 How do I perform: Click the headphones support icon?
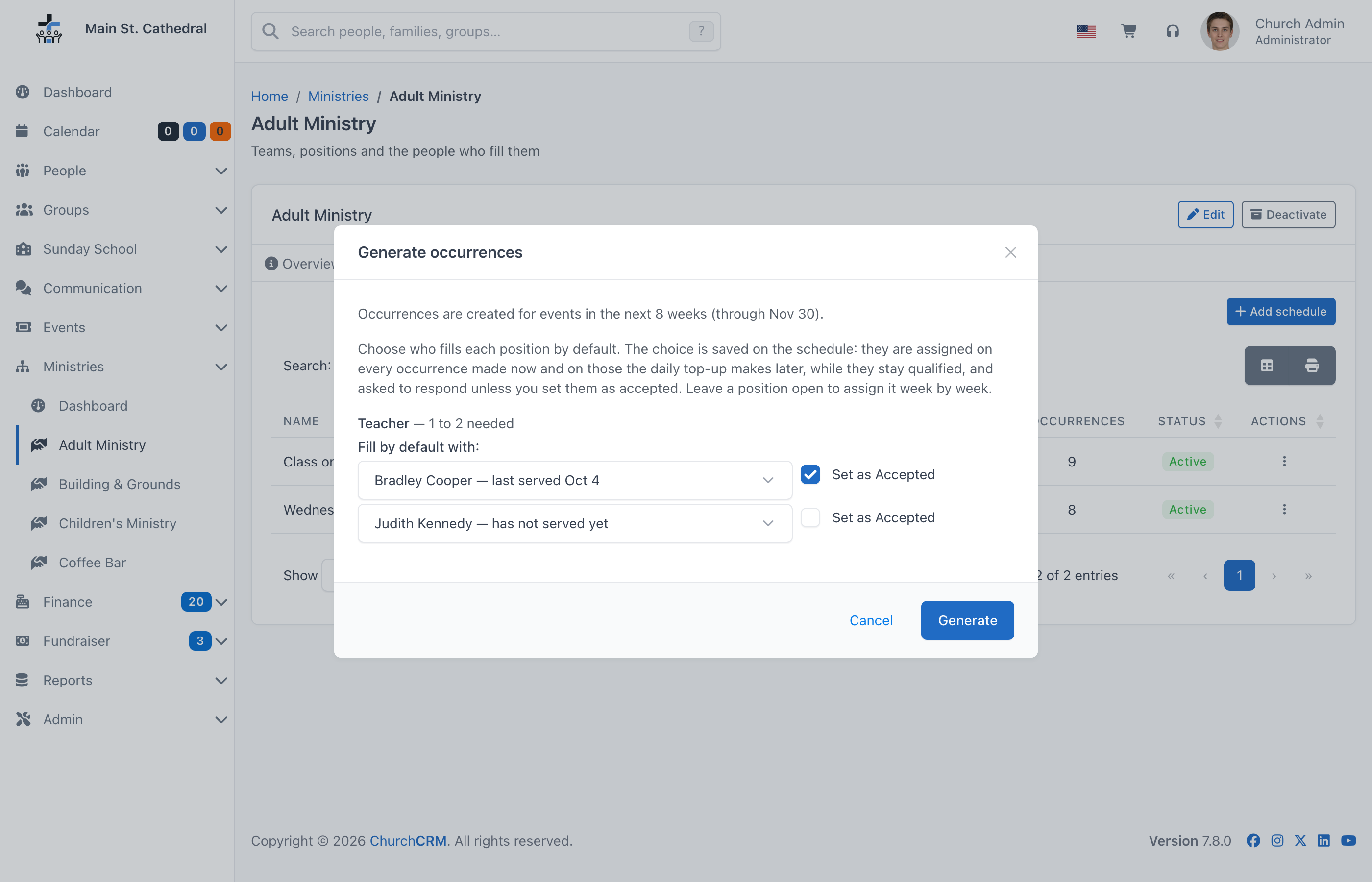tap(1172, 31)
